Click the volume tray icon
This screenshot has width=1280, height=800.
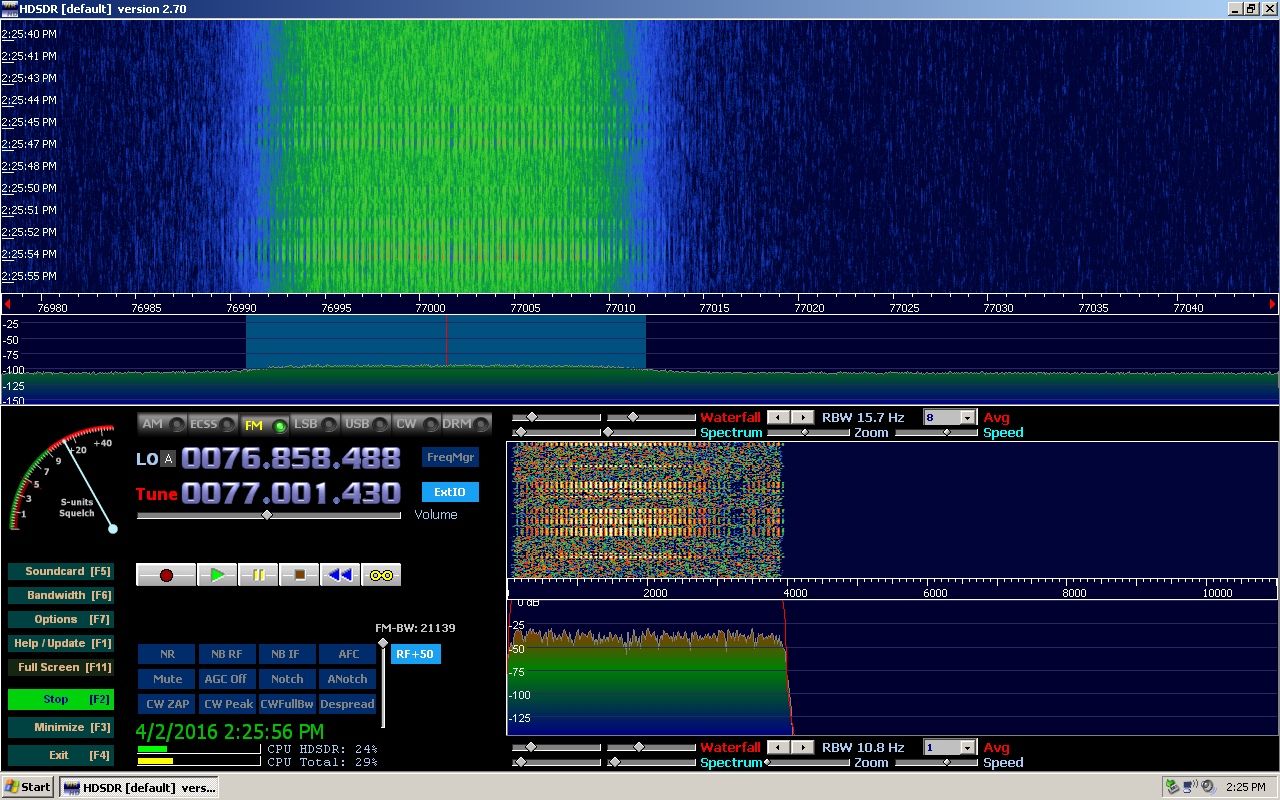coord(1207,787)
